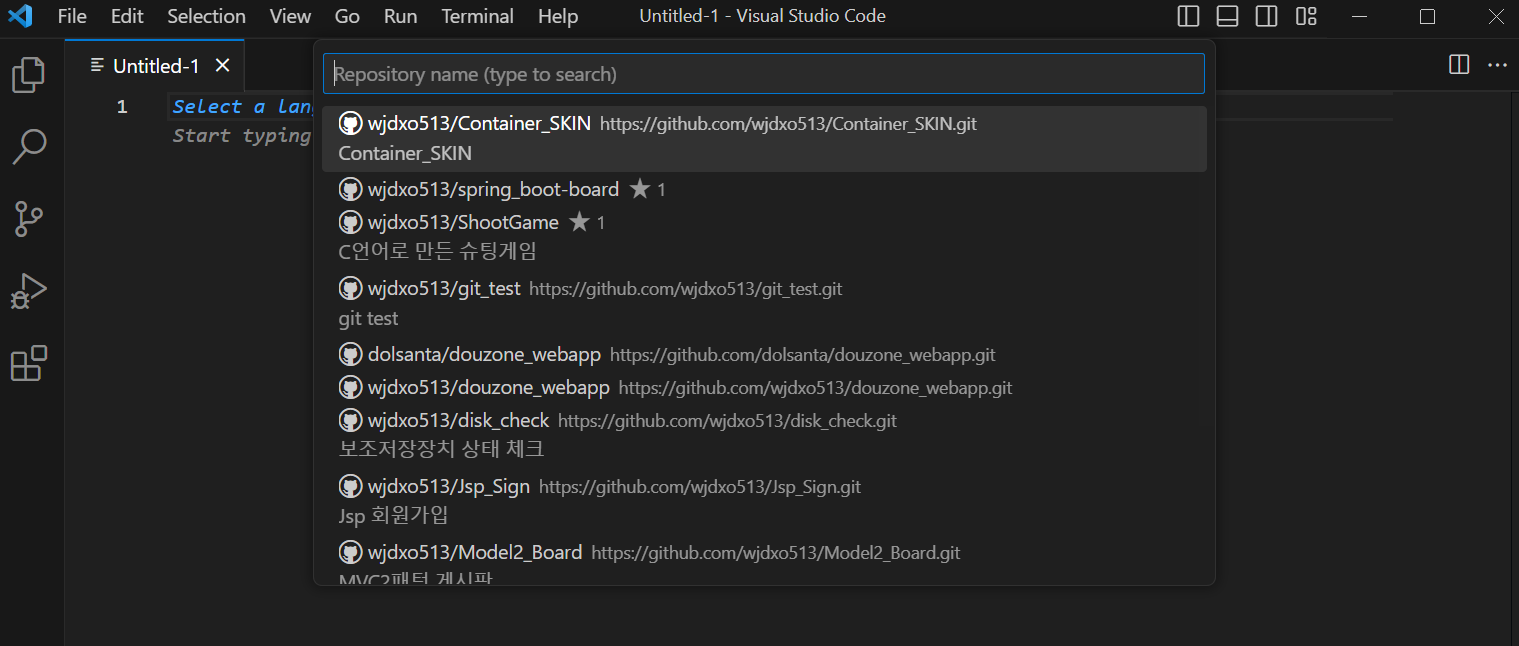Image resolution: width=1519 pixels, height=646 pixels.
Task: Click the 'Jsp 회원가입' description
Action: click(393, 515)
